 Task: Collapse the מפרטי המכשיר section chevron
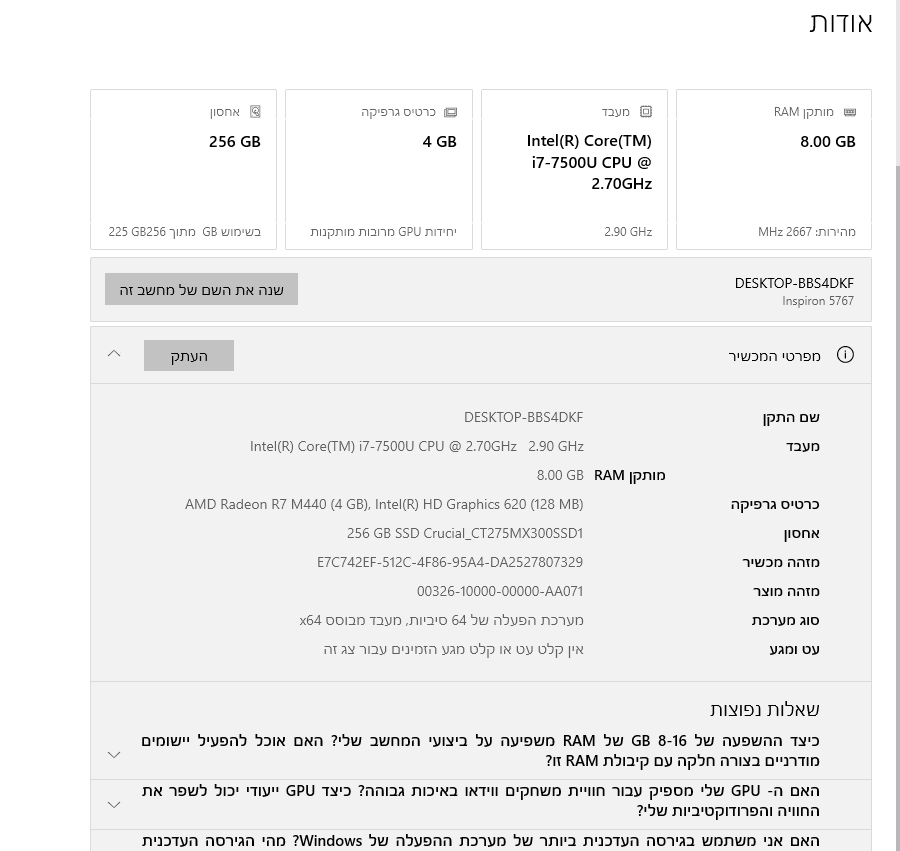114,354
